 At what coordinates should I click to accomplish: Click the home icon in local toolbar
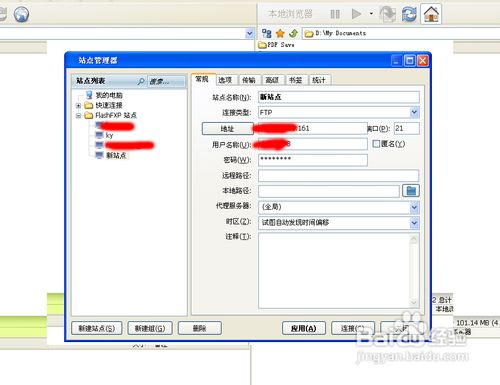click(x=431, y=14)
